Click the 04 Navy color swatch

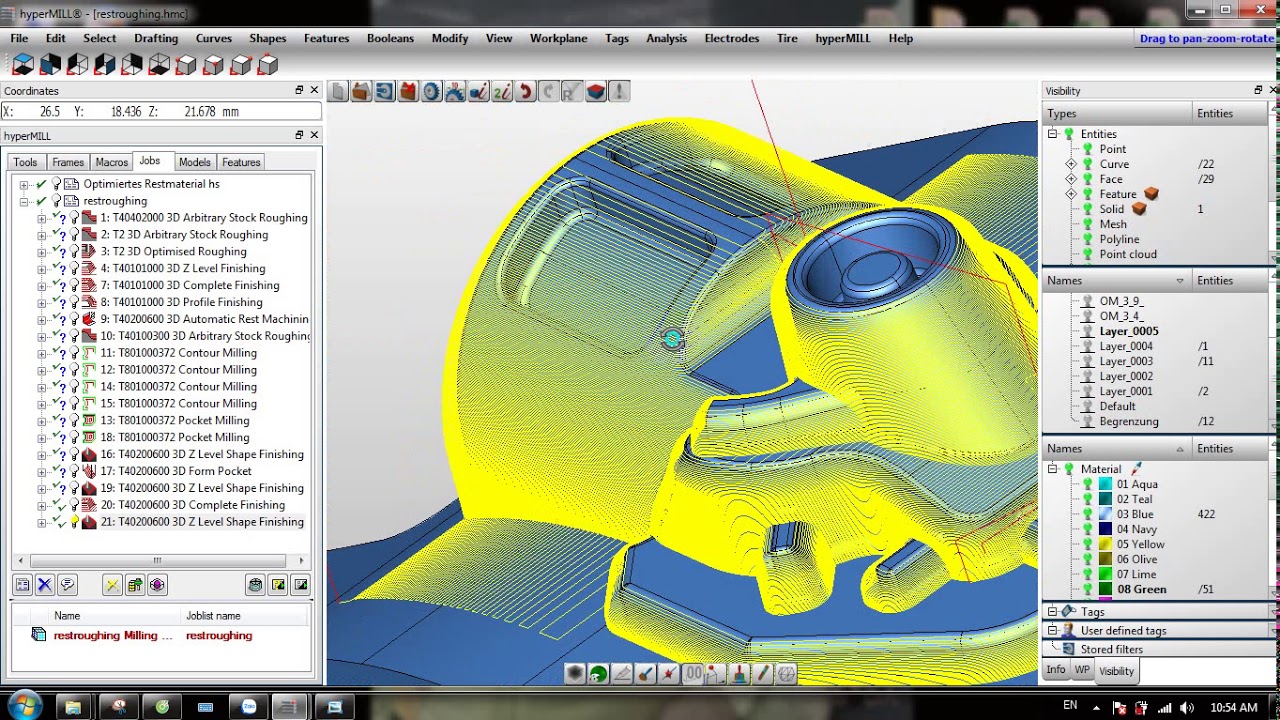[x=1105, y=529]
